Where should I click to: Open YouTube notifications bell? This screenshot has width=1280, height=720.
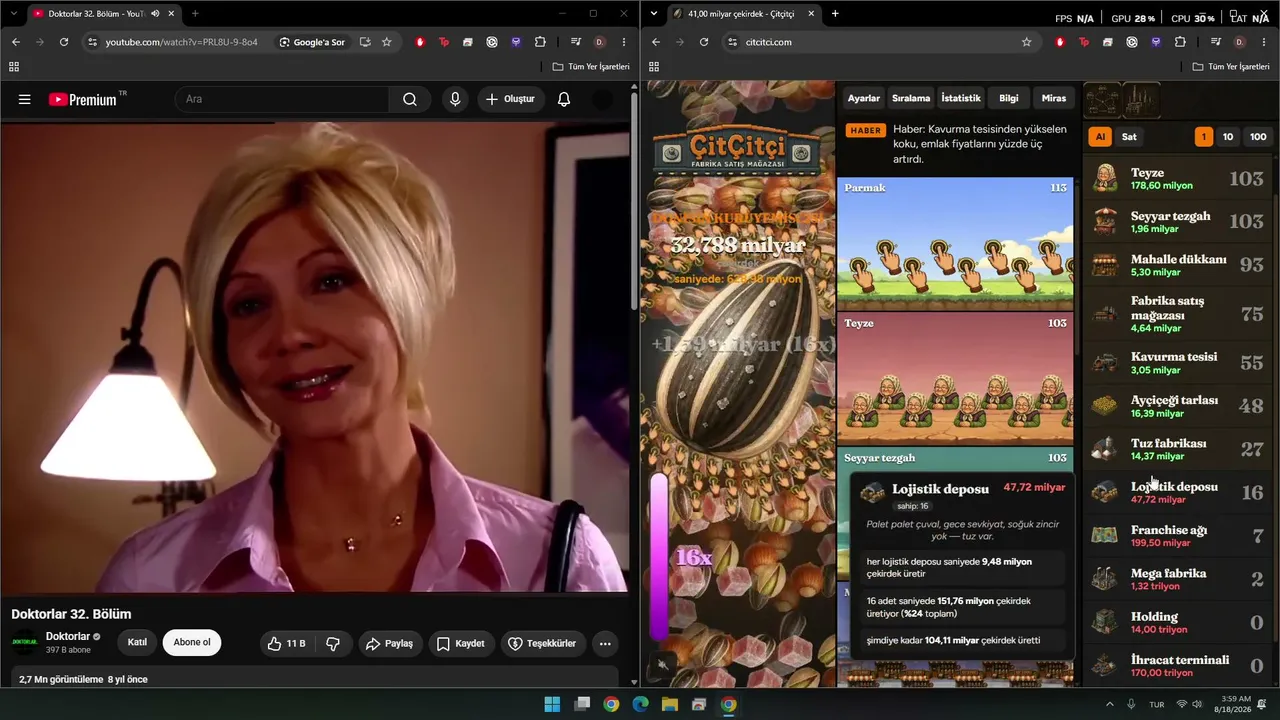pyautogui.click(x=564, y=99)
